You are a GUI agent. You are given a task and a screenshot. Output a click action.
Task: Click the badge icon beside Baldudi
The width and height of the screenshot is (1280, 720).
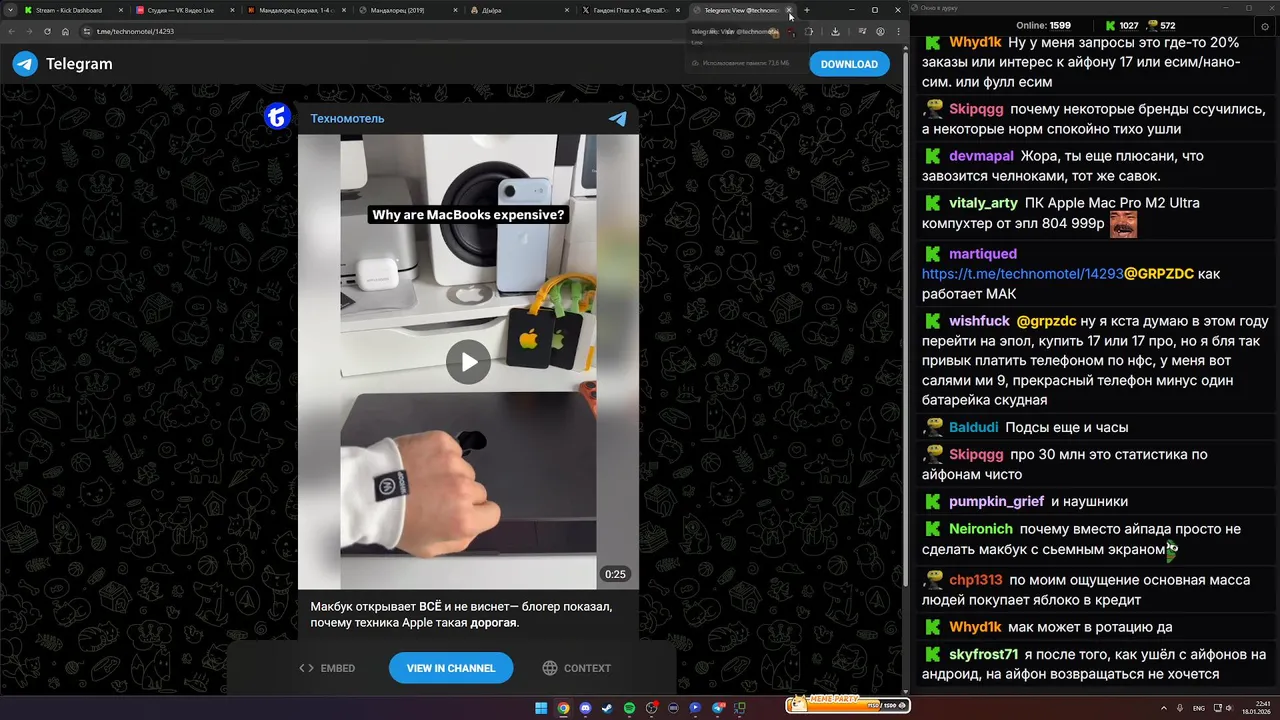pos(933,427)
